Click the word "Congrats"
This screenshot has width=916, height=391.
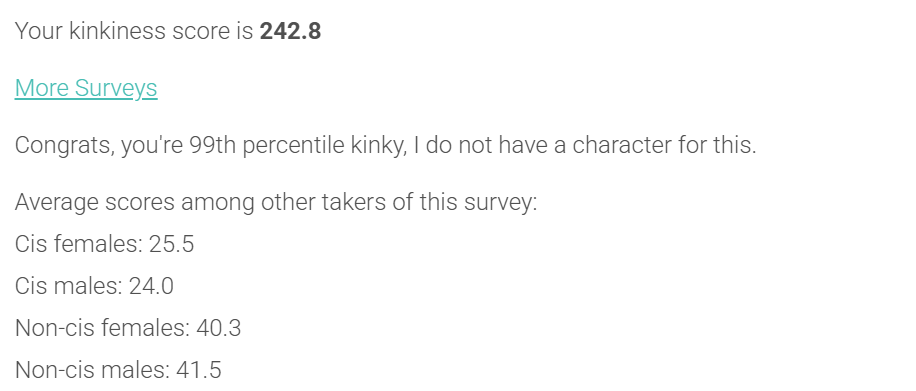(65, 145)
